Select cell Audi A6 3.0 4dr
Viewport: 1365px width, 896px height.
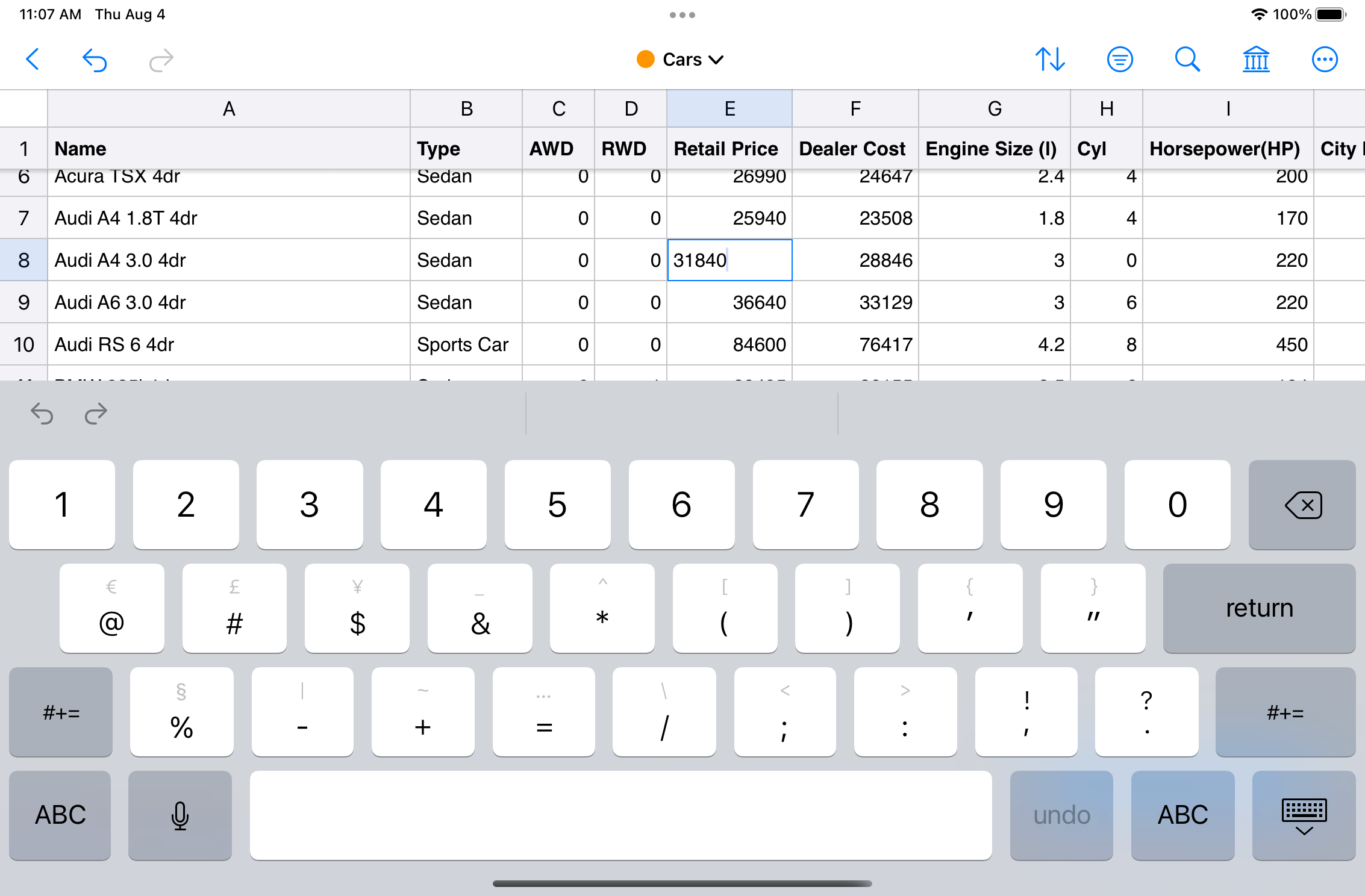click(x=229, y=302)
